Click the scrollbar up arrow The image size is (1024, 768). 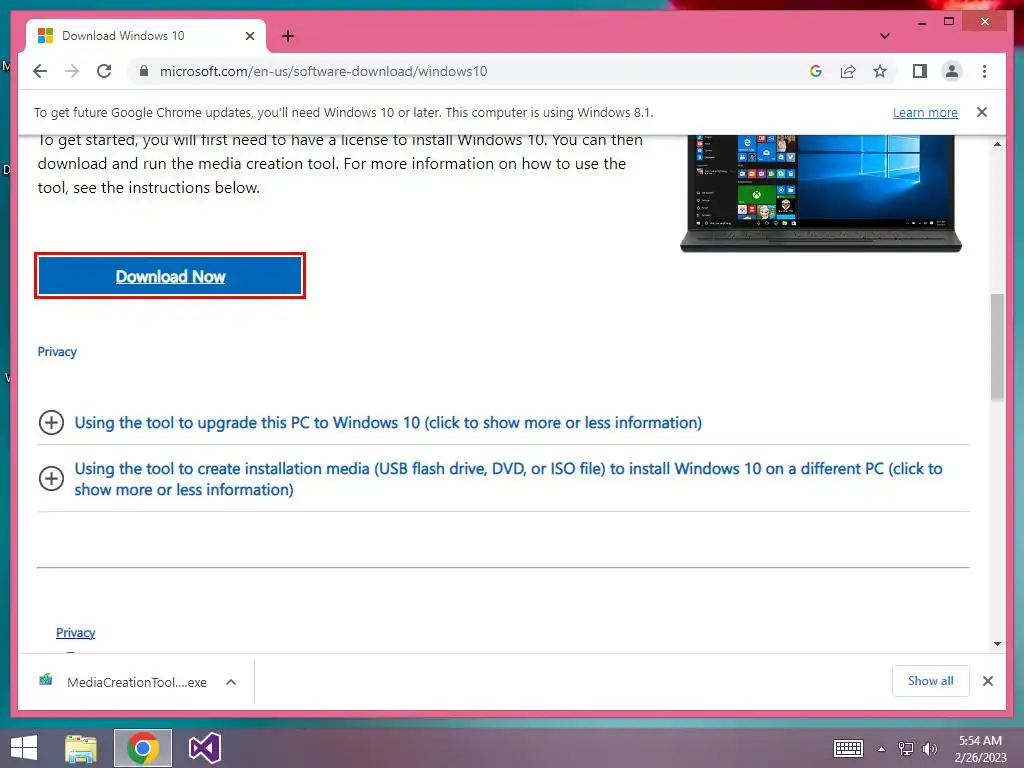997,144
